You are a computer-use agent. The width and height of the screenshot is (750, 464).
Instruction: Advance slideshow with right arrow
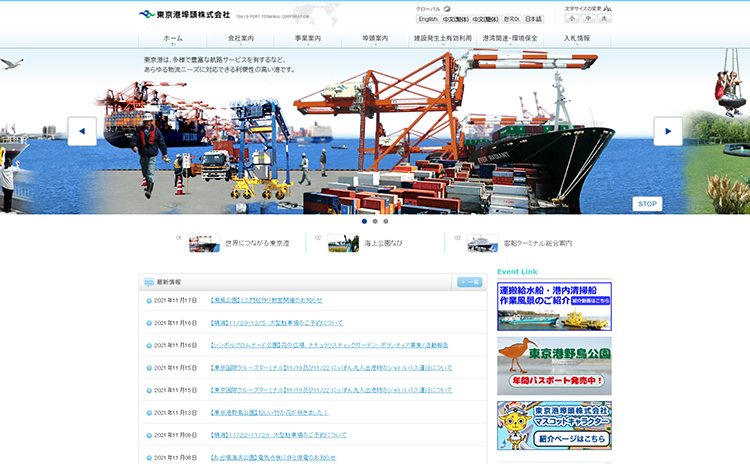667,131
